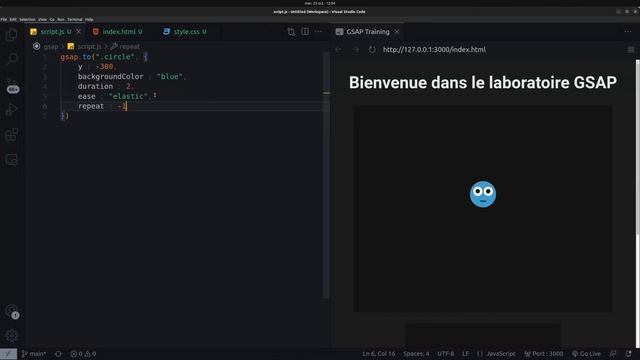Open the File menu
The height and width of the screenshot is (360, 640).
pos(3,19)
